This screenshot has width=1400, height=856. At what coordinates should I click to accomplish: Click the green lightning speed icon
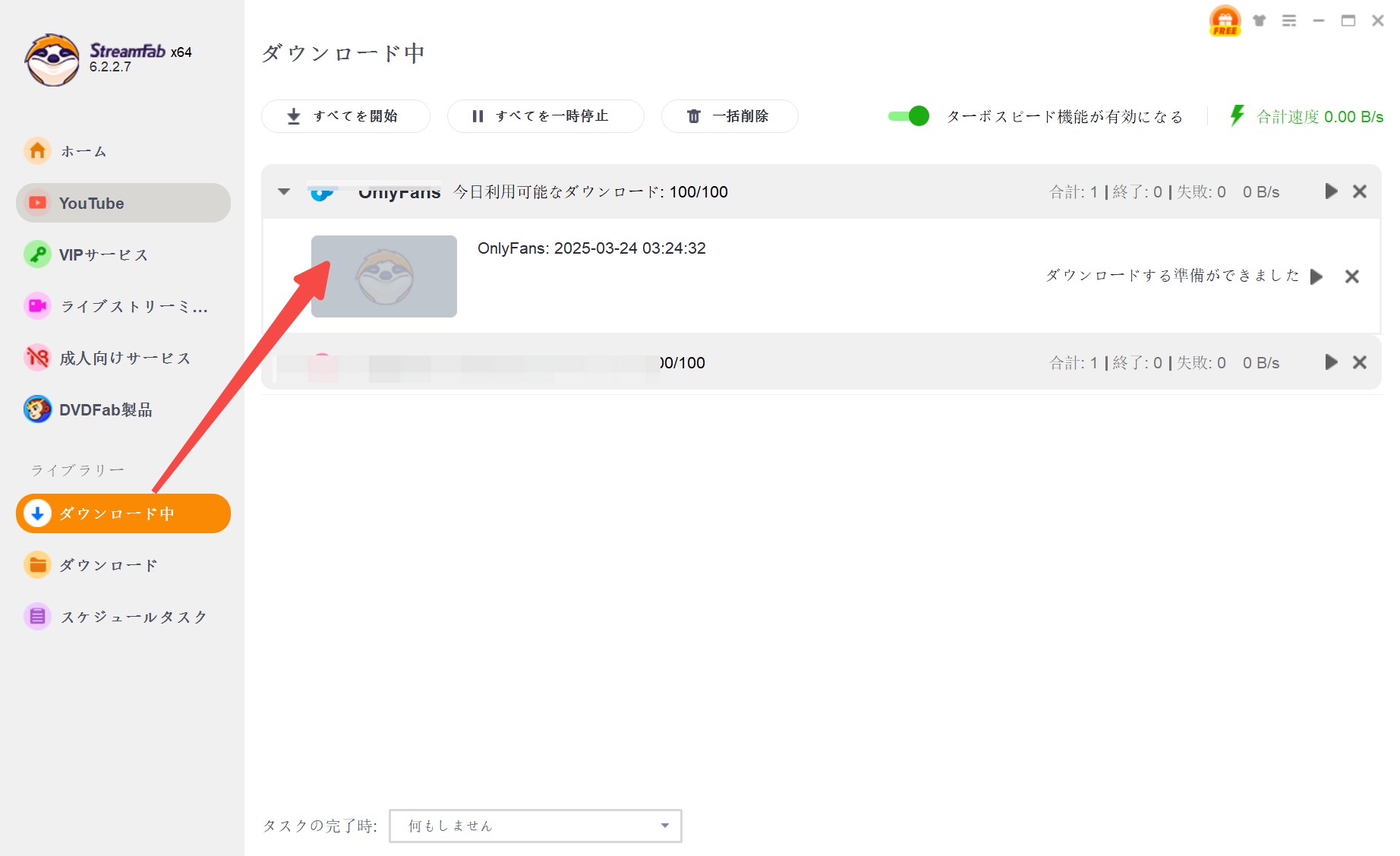click(x=1238, y=115)
